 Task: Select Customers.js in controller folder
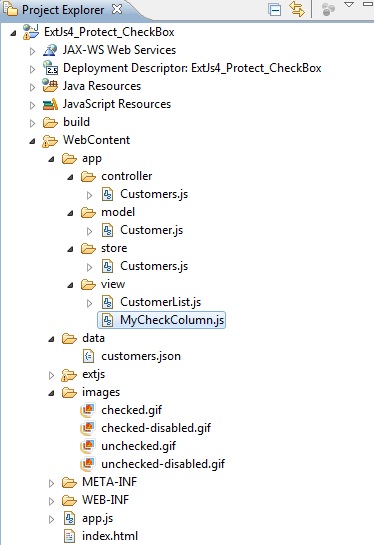(x=154, y=194)
